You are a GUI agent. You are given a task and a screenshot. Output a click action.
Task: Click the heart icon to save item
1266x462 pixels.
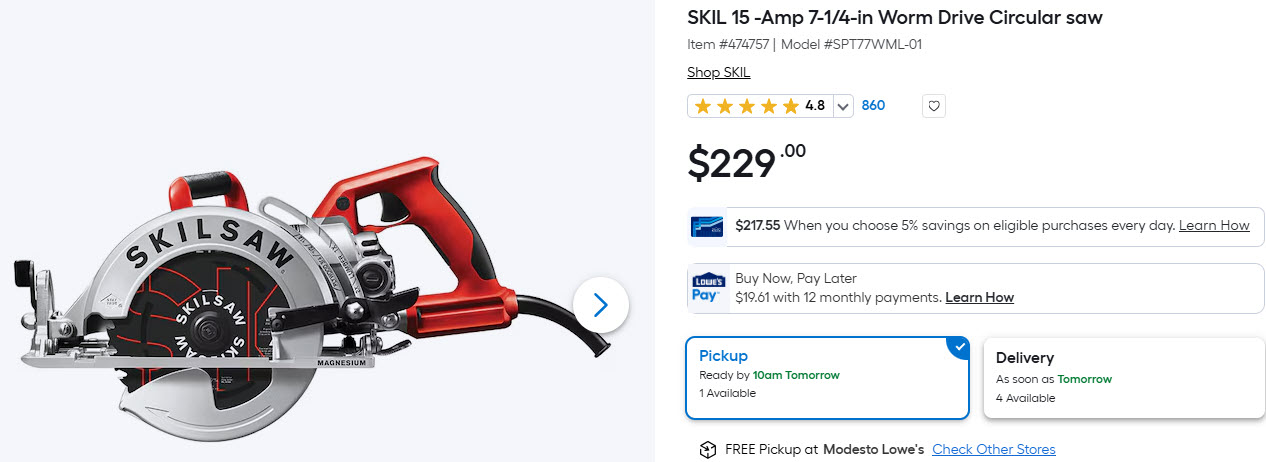933,105
